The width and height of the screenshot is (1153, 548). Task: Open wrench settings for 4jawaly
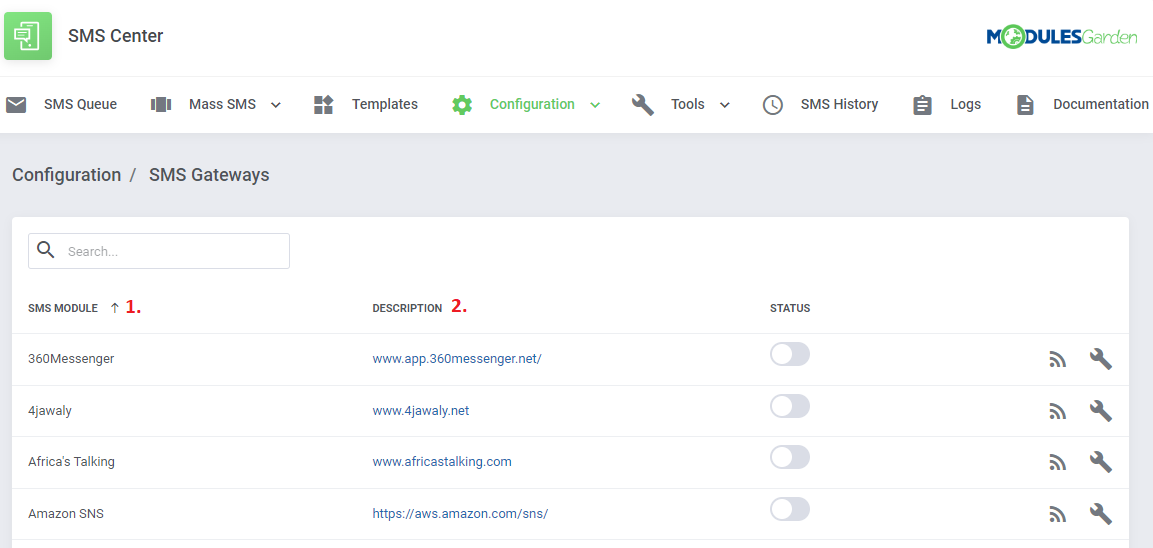1101,410
